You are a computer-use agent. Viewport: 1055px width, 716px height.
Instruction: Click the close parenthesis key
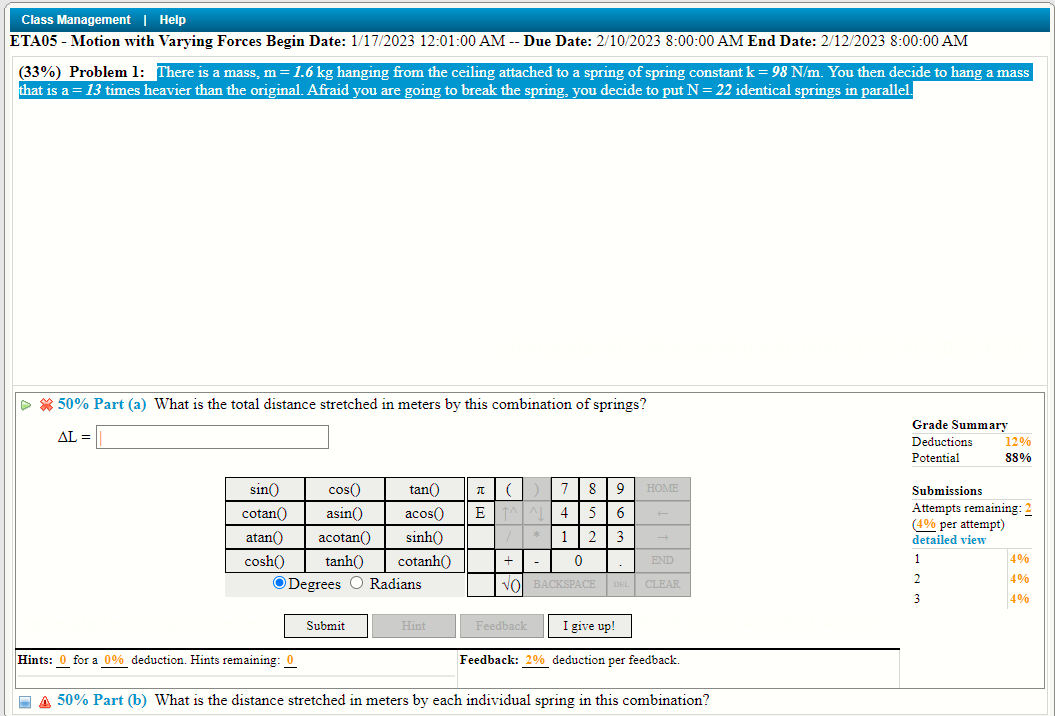click(536, 489)
